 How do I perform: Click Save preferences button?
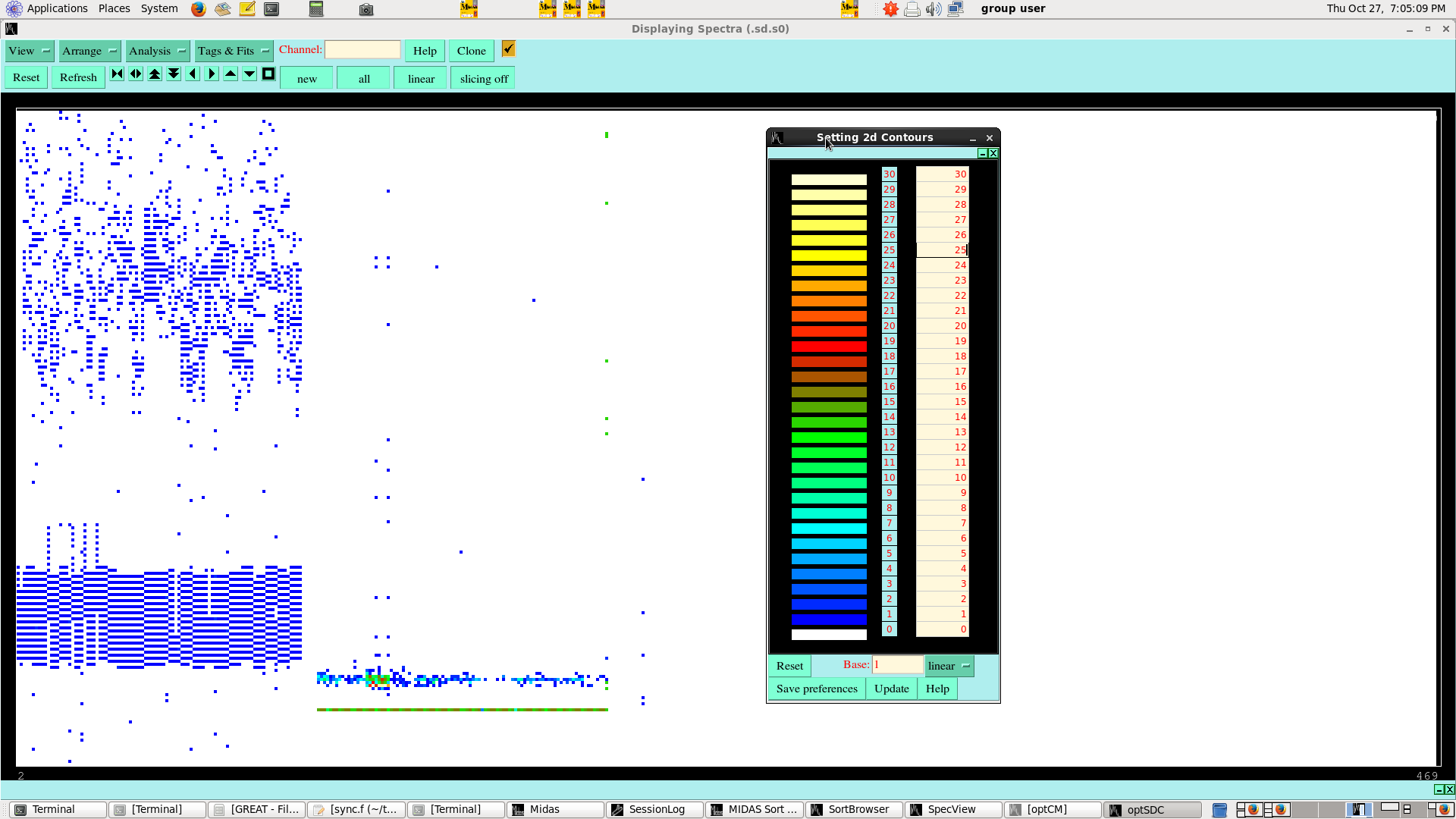tap(817, 689)
